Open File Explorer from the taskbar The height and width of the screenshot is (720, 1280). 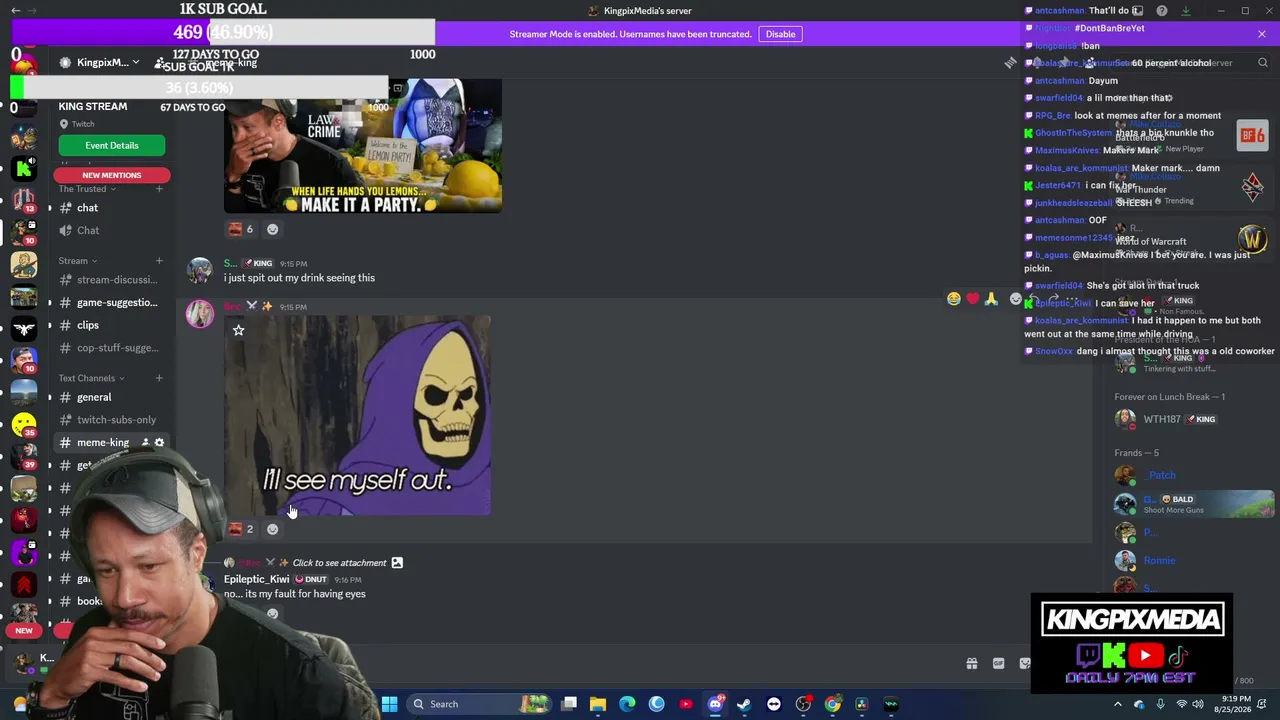coord(598,704)
